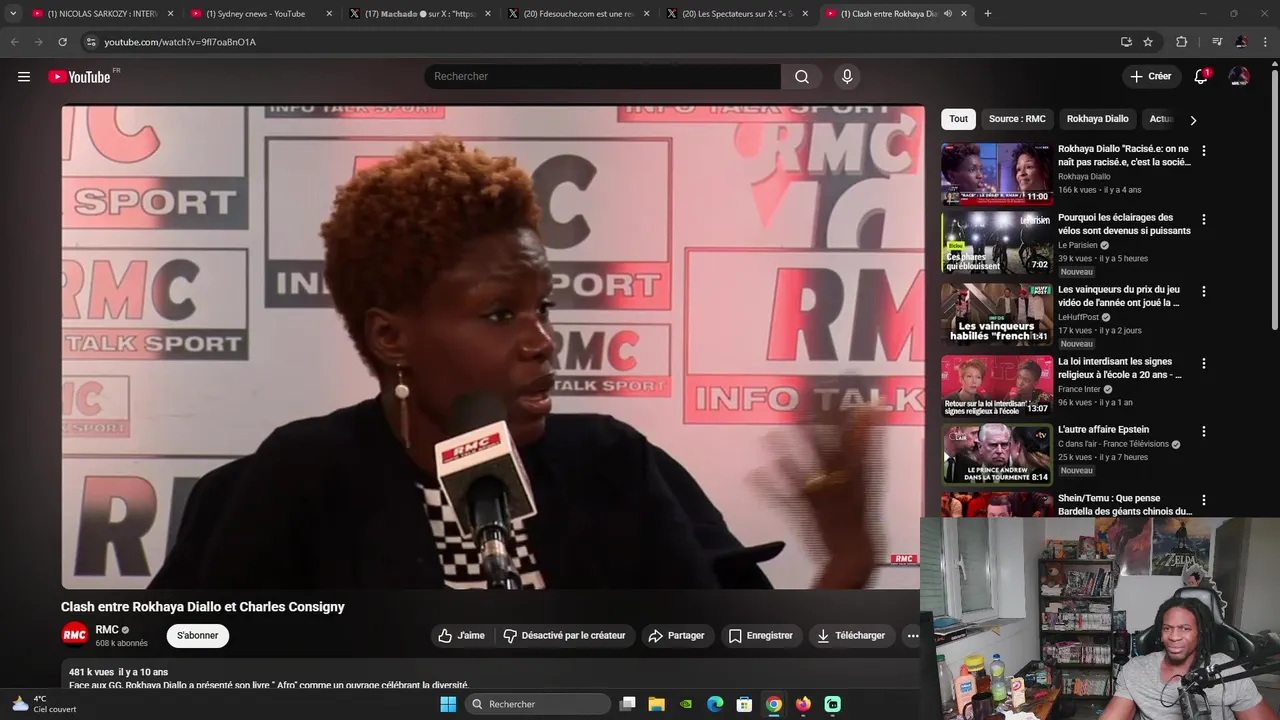Select the Tout filter chip
Viewport: 1280px width, 720px height.
958,119
